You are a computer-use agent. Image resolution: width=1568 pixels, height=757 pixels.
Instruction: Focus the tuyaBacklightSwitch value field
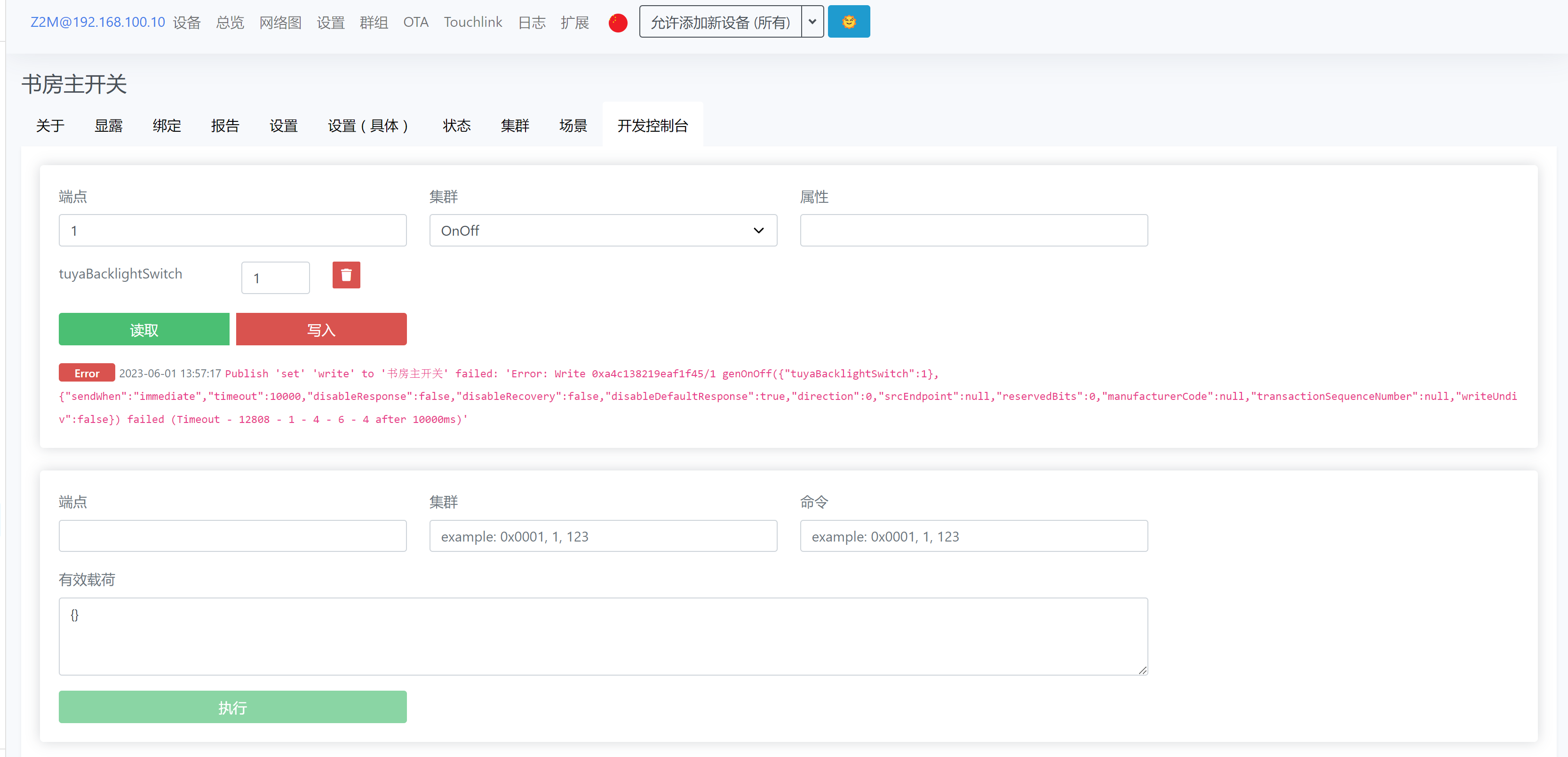tap(275, 278)
